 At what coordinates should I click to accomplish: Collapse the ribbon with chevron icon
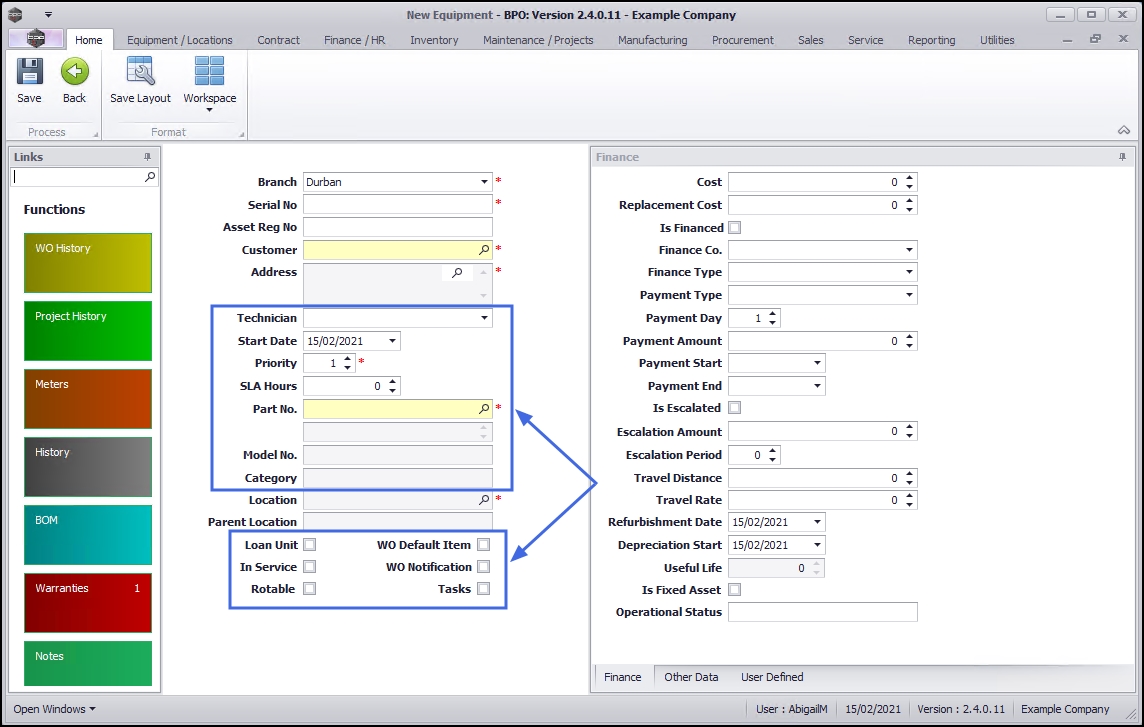[x=1124, y=131]
